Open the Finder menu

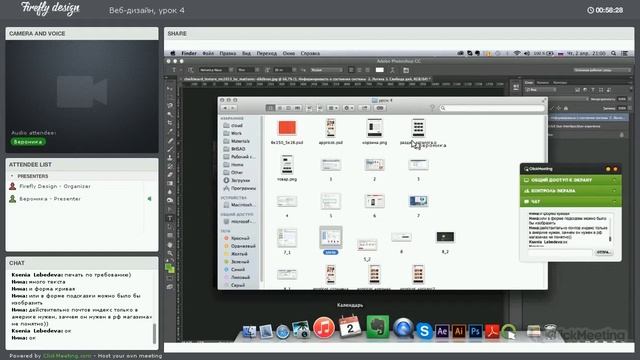tap(189, 53)
